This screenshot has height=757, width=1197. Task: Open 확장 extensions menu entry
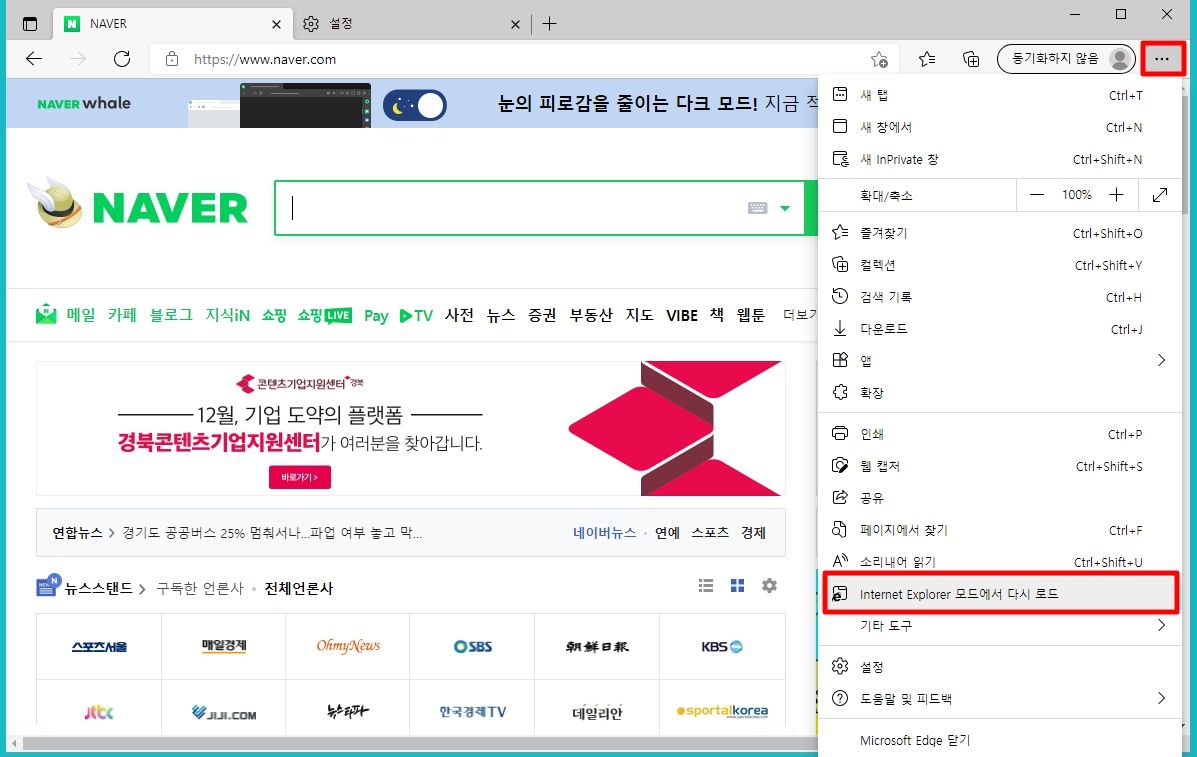1000,393
